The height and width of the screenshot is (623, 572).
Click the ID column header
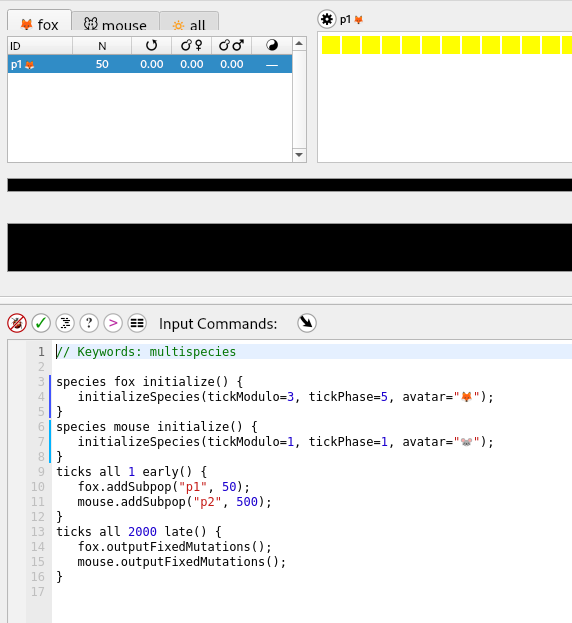click(x=40, y=46)
